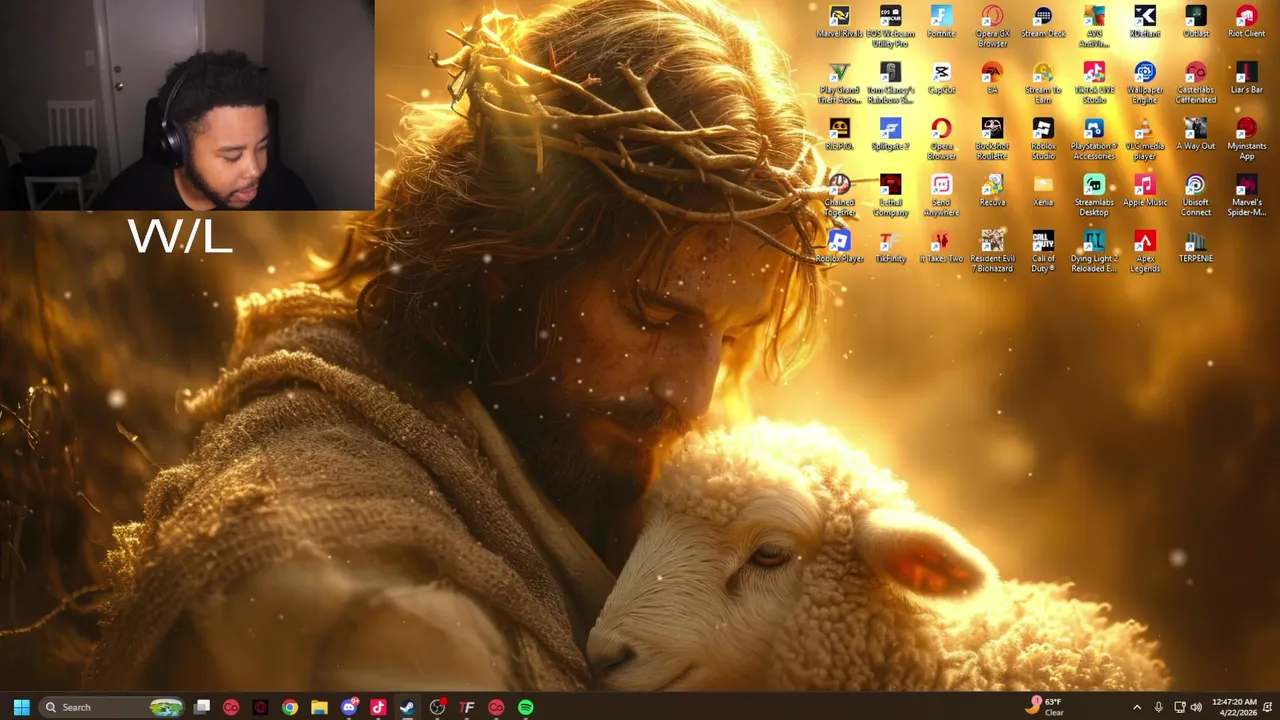
Task: Open the volume speaker tray control
Action: coord(1196,707)
